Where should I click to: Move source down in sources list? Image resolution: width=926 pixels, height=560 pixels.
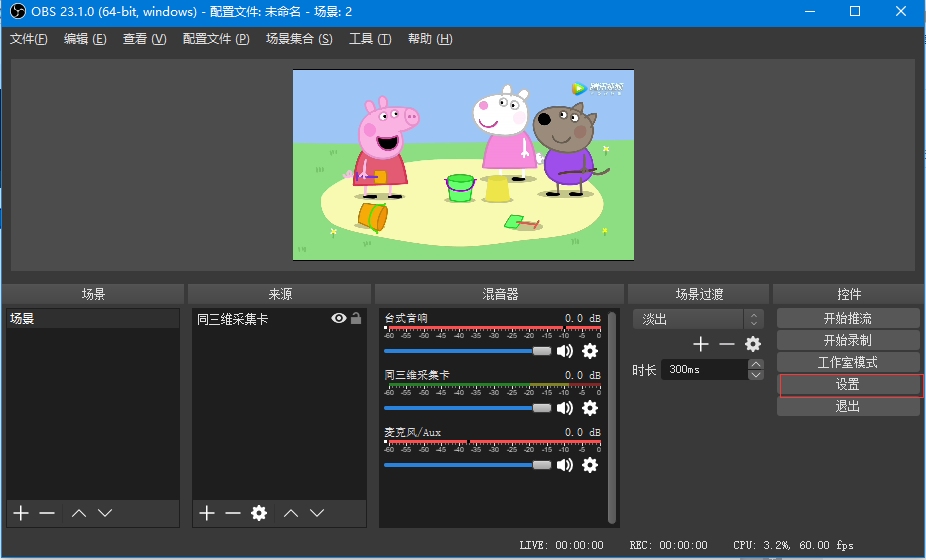coord(317,513)
